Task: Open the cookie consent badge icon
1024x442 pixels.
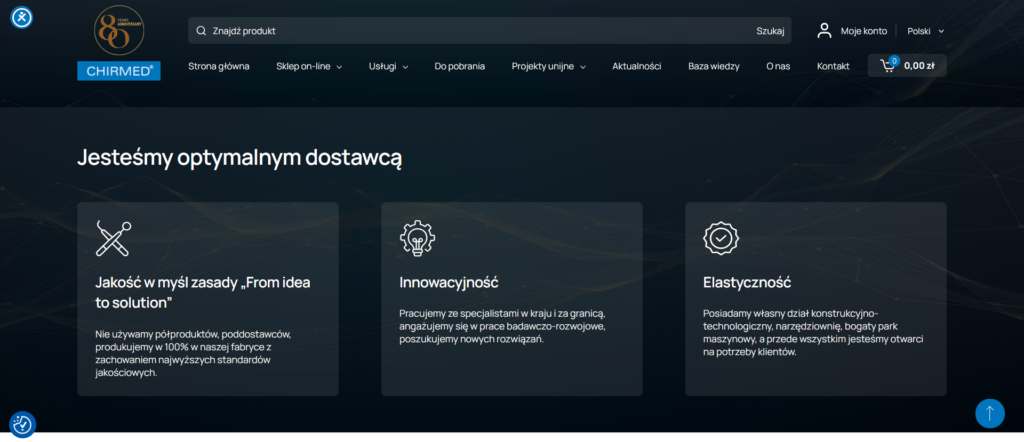Action: pyautogui.click(x=22, y=425)
